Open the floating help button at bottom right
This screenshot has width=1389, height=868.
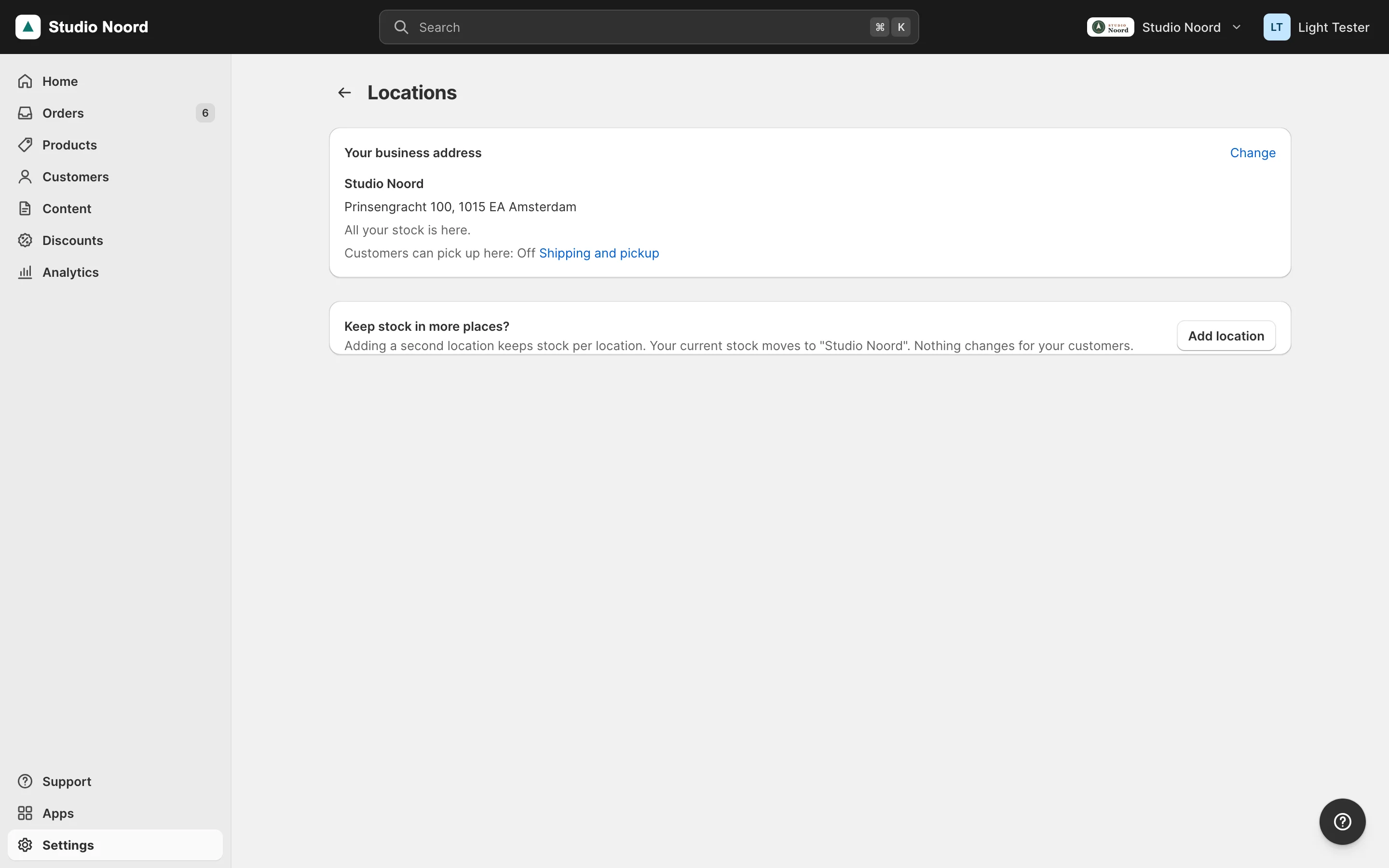click(x=1342, y=822)
